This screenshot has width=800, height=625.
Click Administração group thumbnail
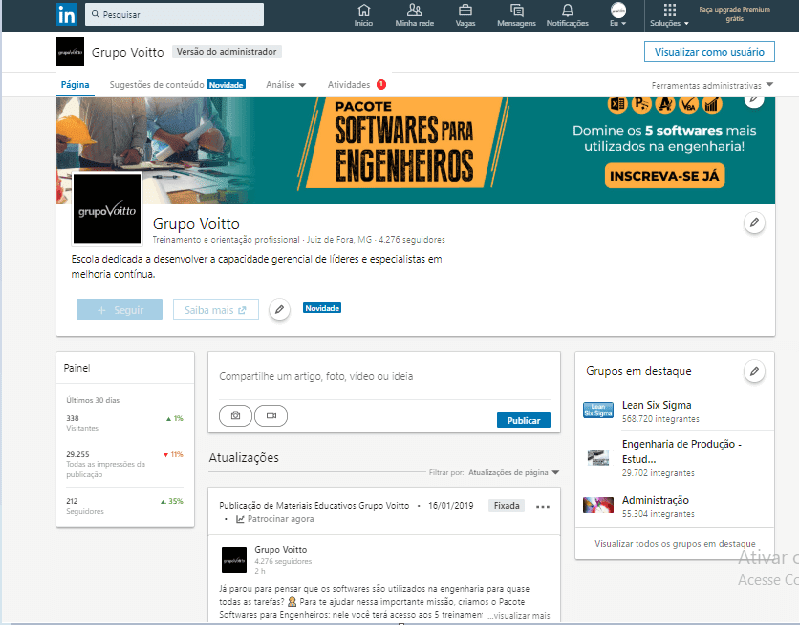(598, 505)
